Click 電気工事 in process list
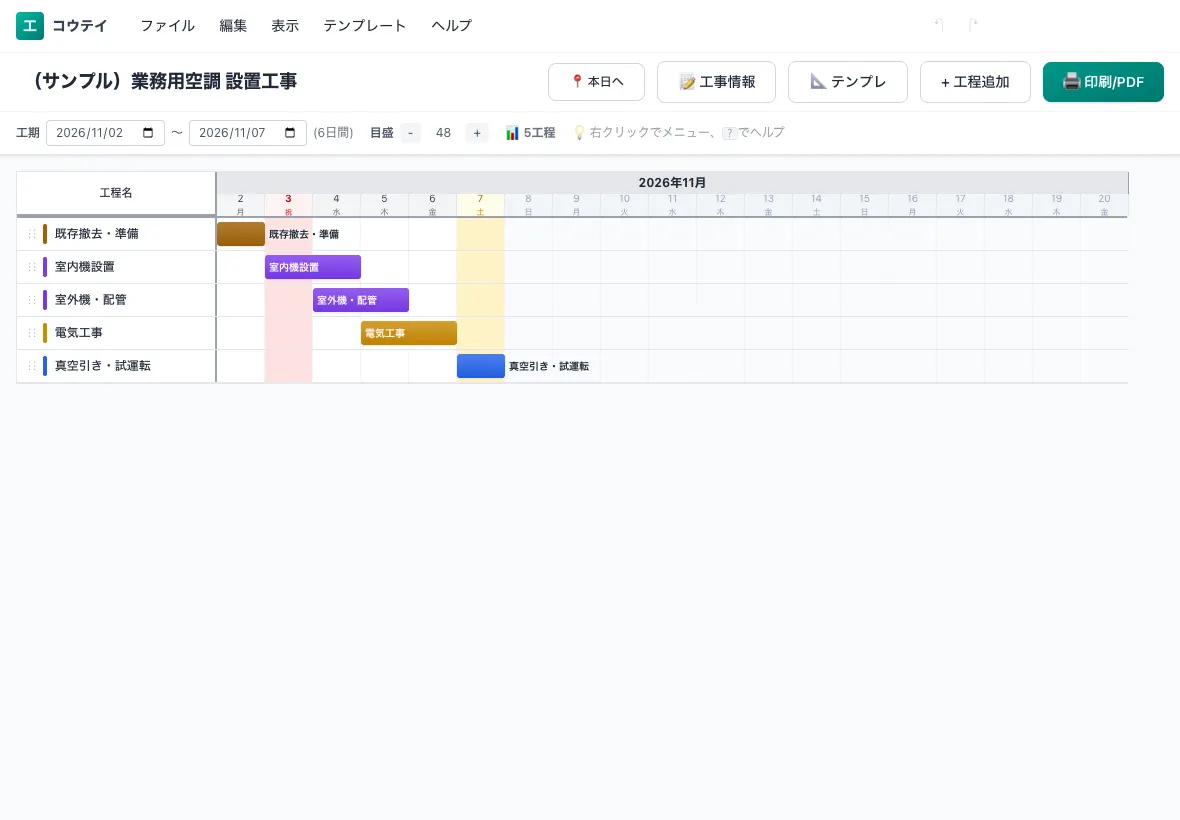This screenshot has height=820, width=1180. (79, 333)
